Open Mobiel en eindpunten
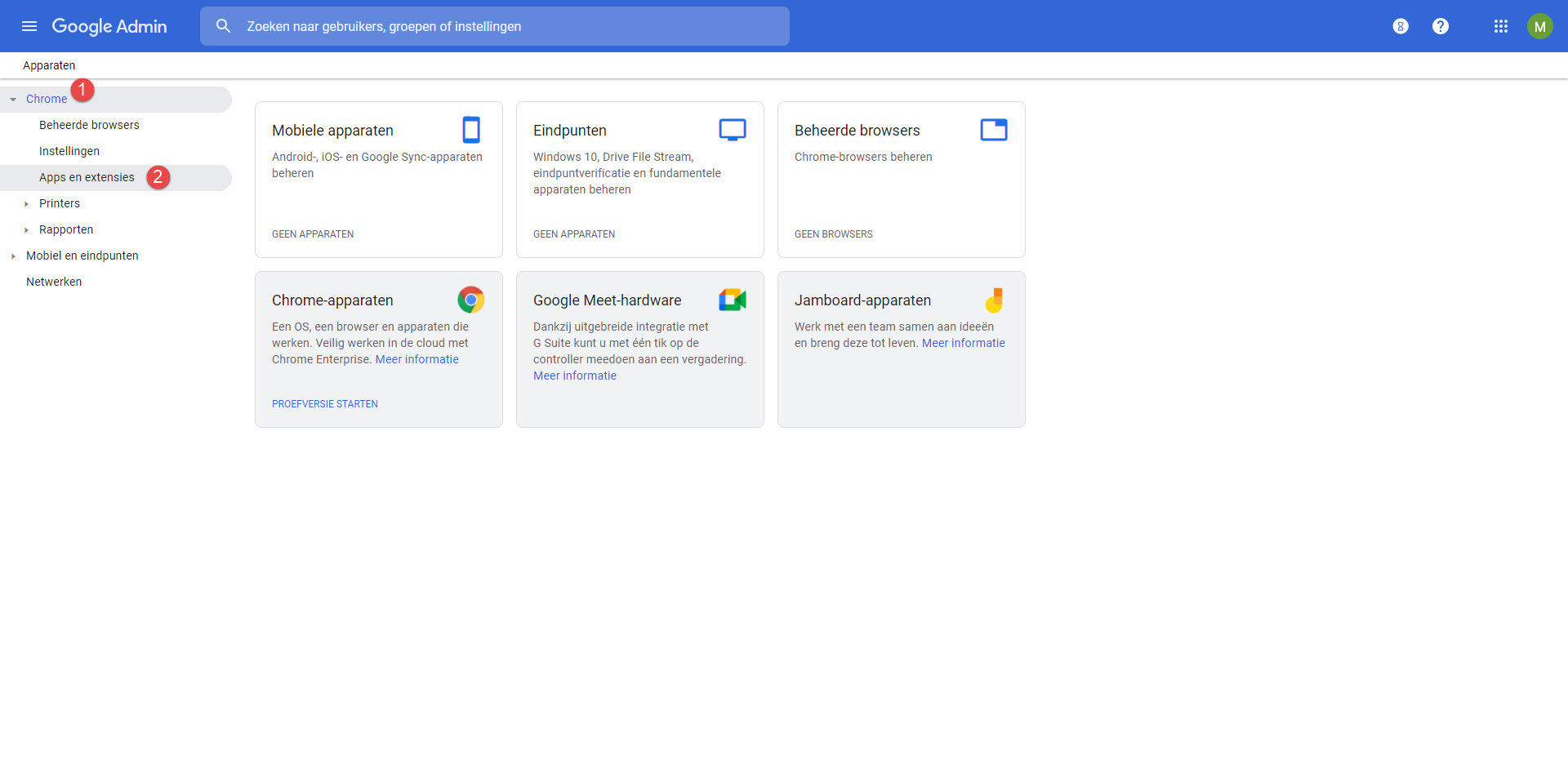The width and height of the screenshot is (1568, 765). (82, 256)
